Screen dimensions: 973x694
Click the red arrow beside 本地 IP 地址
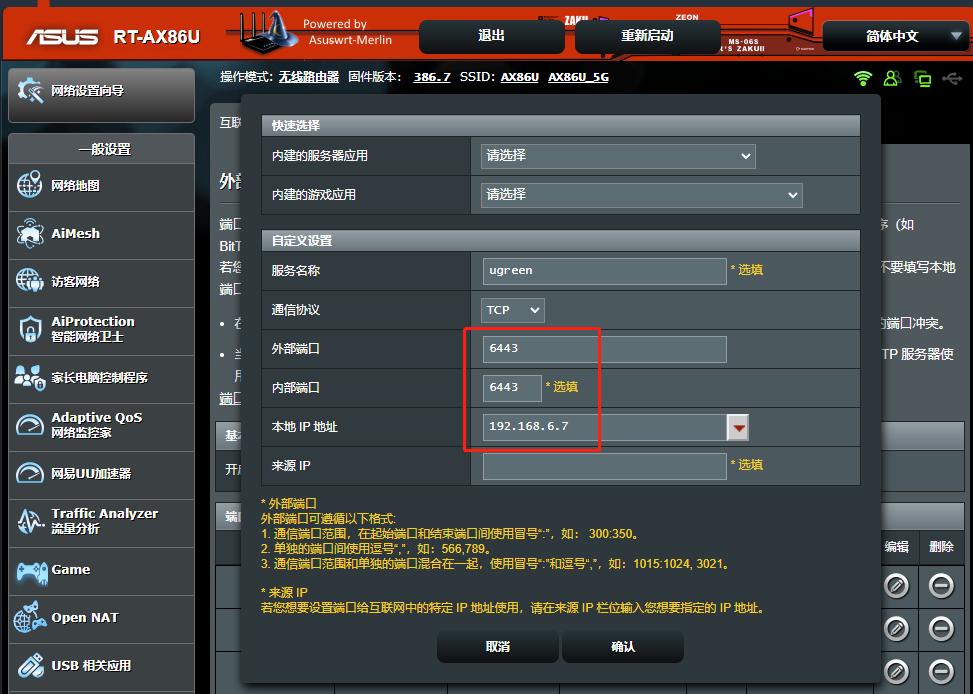click(741, 427)
